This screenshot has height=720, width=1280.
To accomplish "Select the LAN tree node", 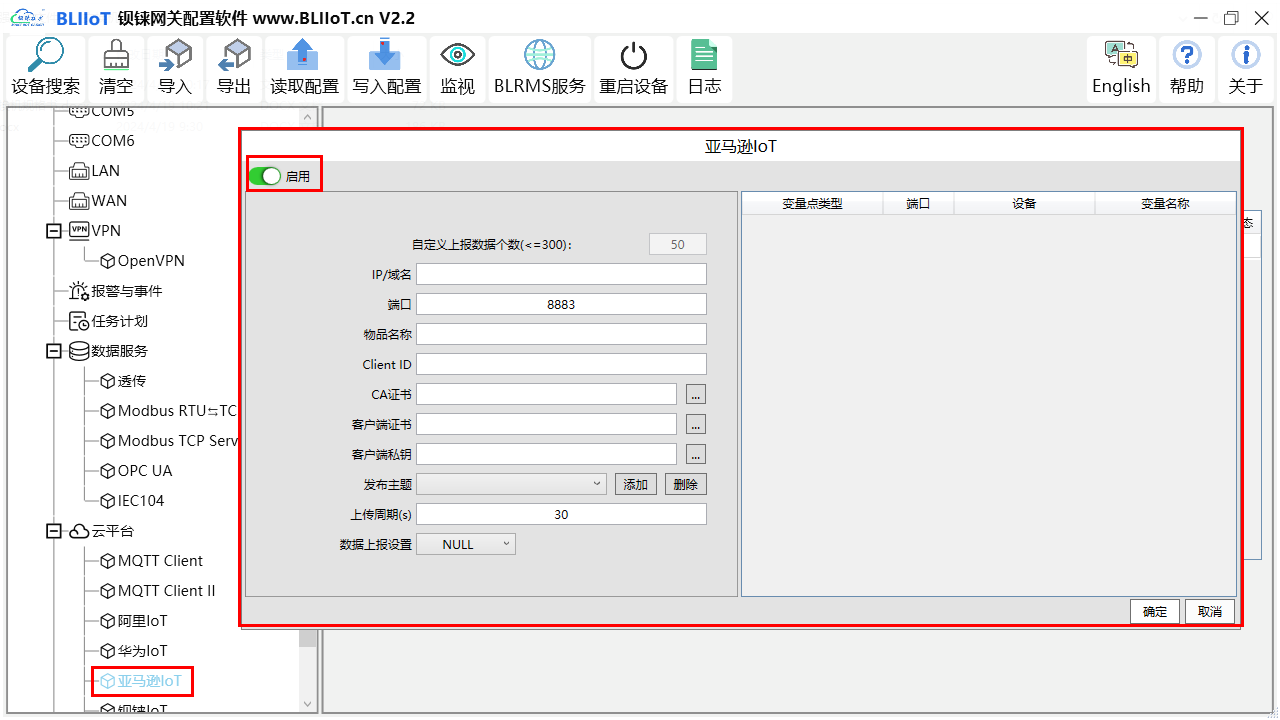I will click(94, 171).
